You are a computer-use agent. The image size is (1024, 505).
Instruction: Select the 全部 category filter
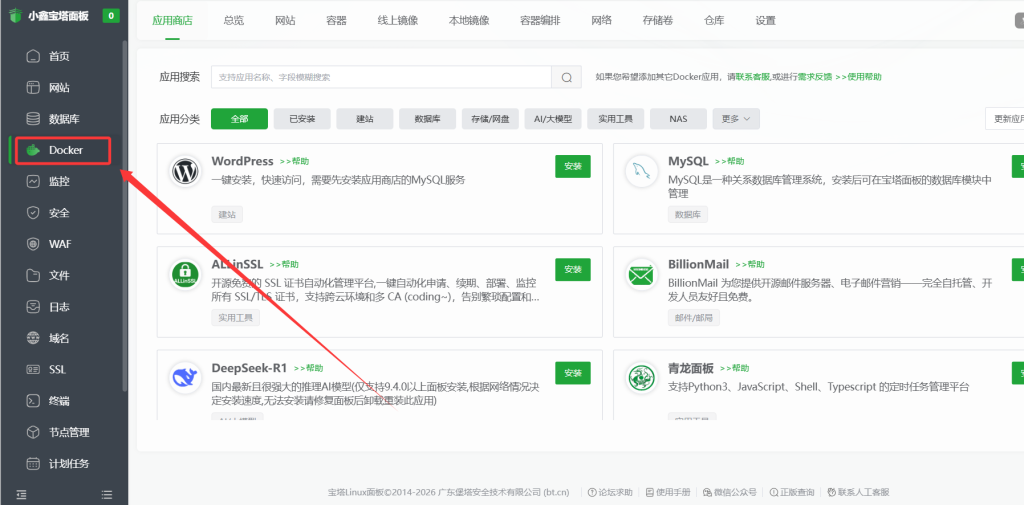pyautogui.click(x=239, y=119)
